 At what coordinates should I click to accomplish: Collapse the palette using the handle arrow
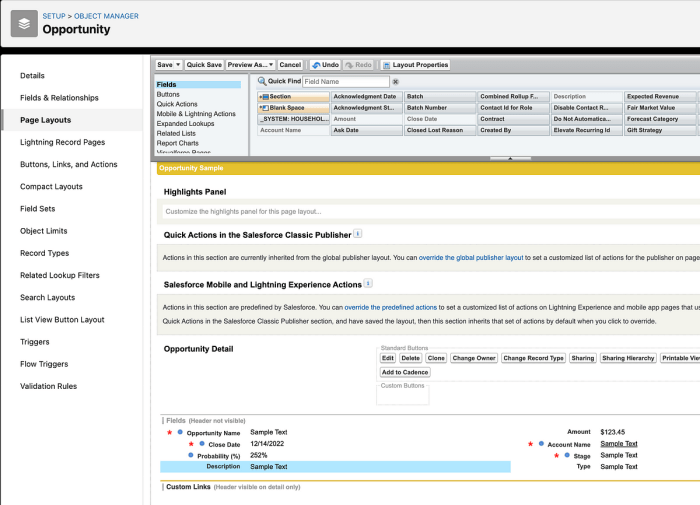[x=510, y=158]
